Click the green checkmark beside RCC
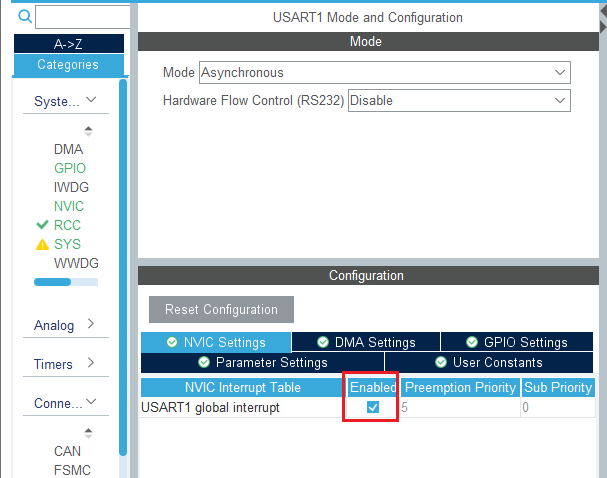Viewport: 607px width, 478px height. [42, 225]
